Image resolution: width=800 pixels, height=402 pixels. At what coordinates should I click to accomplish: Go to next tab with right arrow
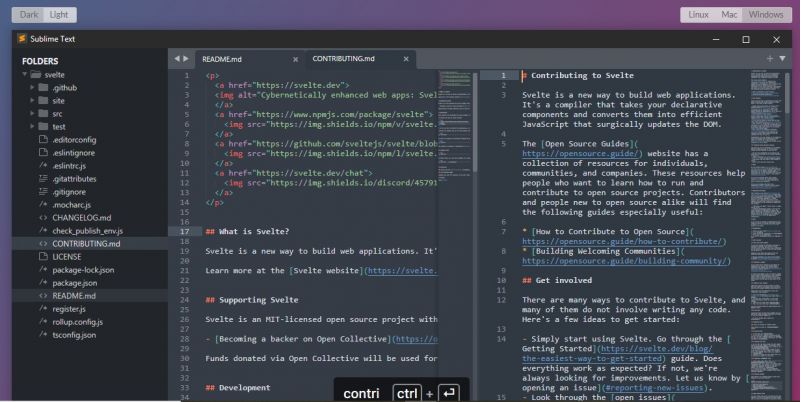[186, 59]
